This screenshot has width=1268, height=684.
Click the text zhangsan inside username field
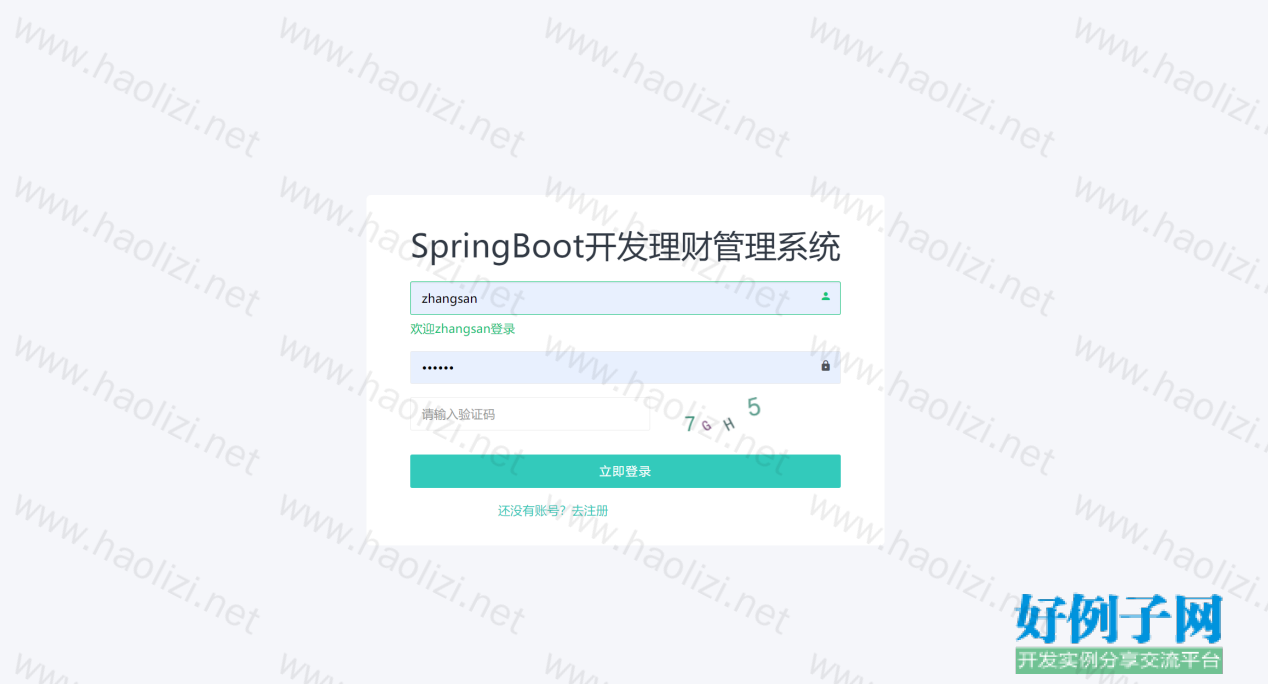tap(449, 299)
